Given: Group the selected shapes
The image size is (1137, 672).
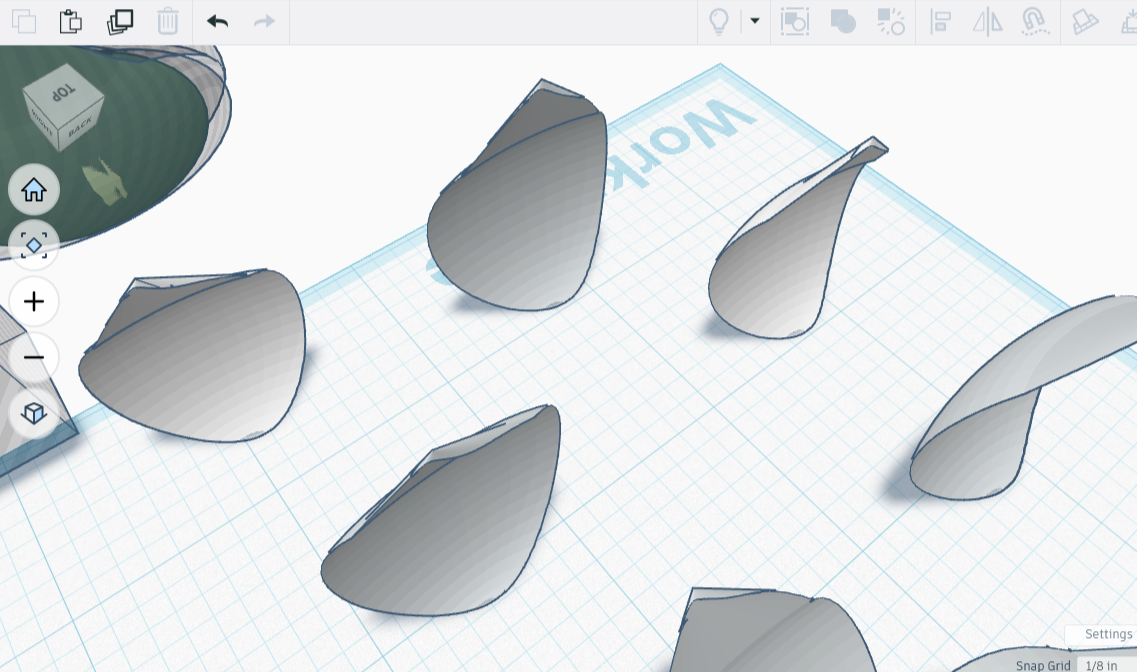Looking at the screenshot, I should [843, 22].
